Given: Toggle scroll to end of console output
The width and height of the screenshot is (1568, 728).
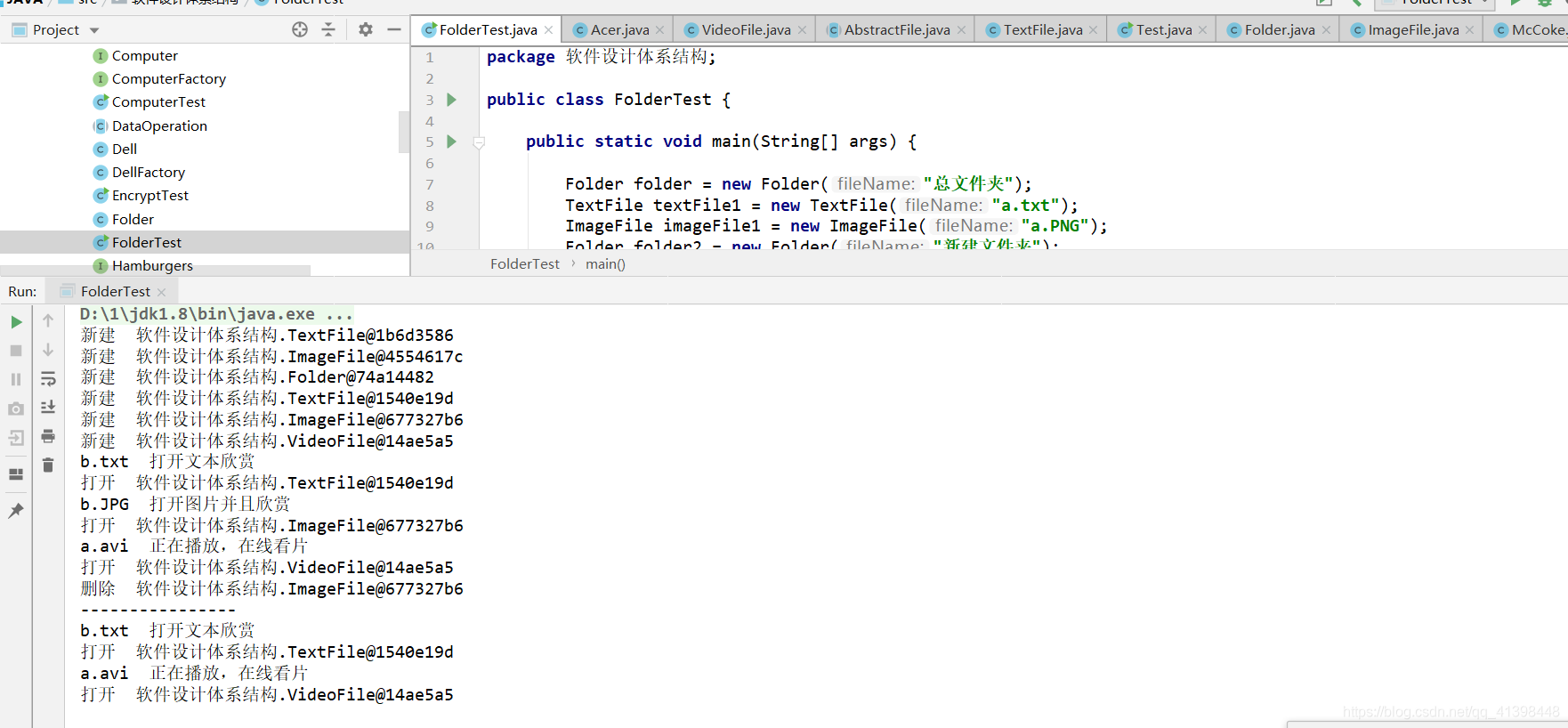Looking at the screenshot, I should pos(48,407).
